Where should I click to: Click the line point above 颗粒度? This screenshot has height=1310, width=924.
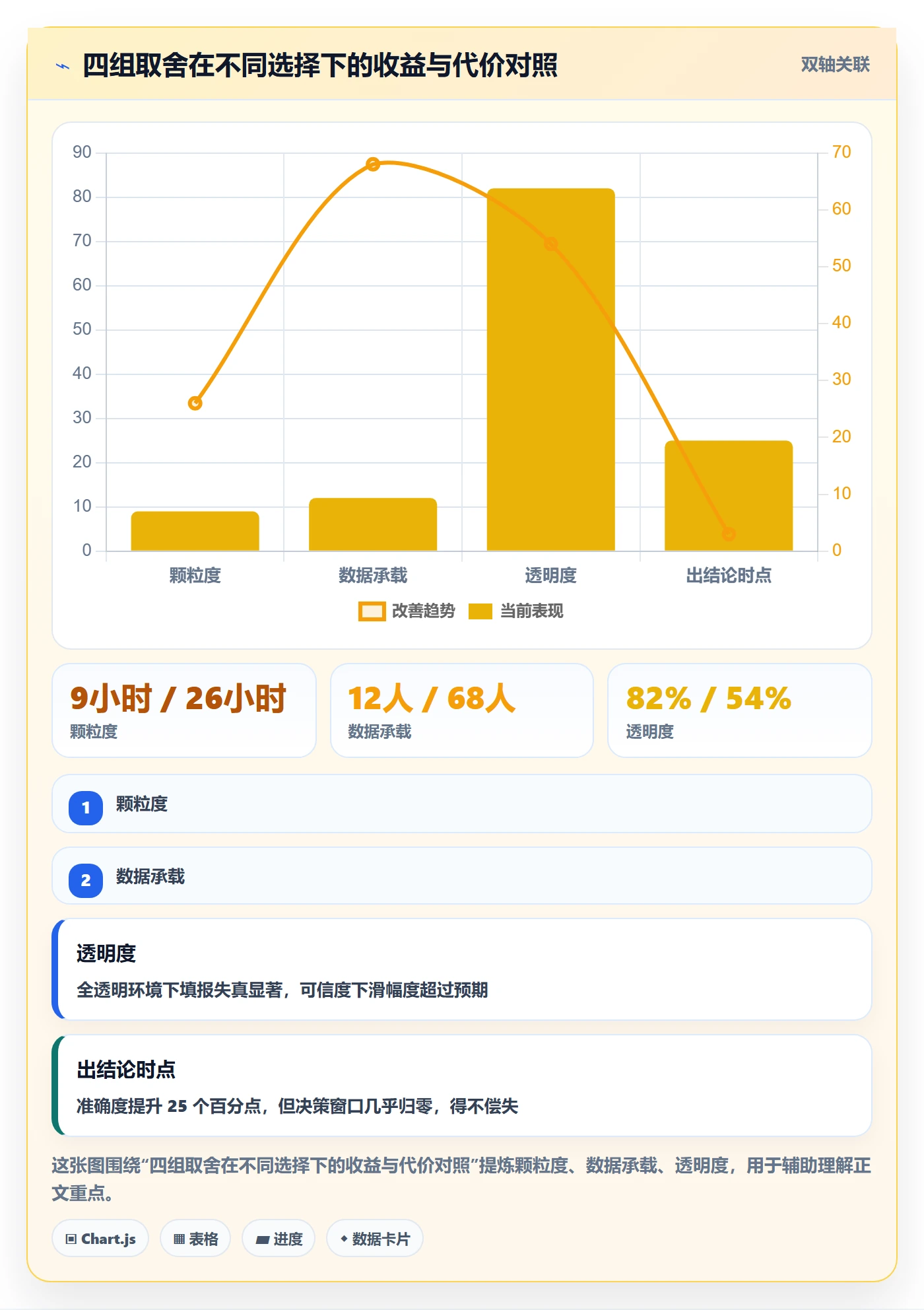pyautogui.click(x=195, y=403)
